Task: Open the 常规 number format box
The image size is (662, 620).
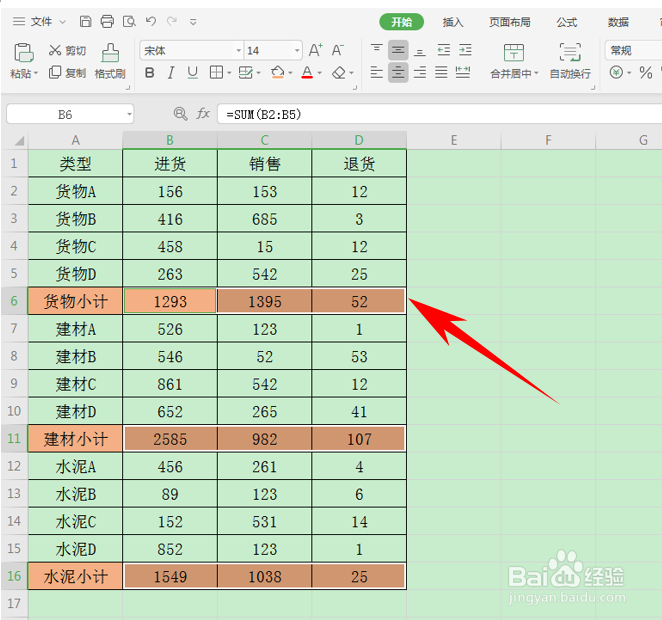Action: (633, 51)
